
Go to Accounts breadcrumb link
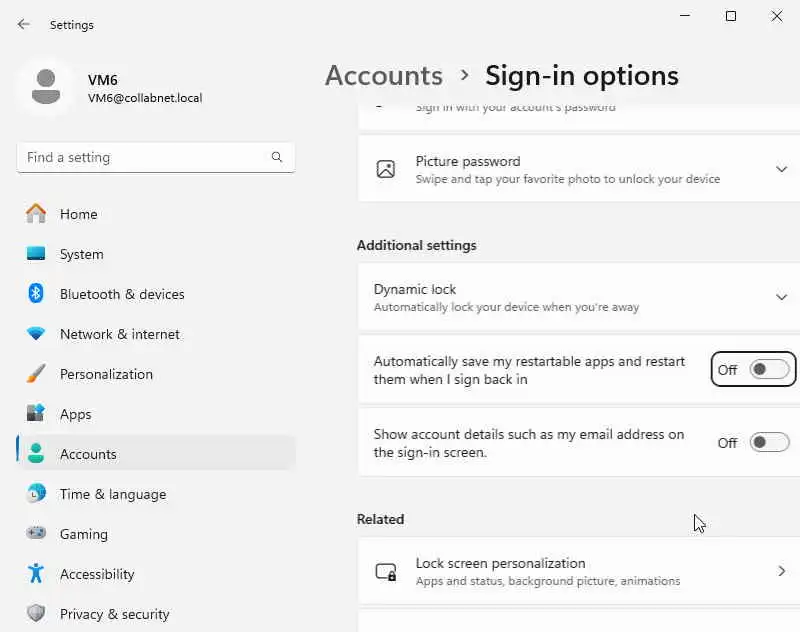384,76
